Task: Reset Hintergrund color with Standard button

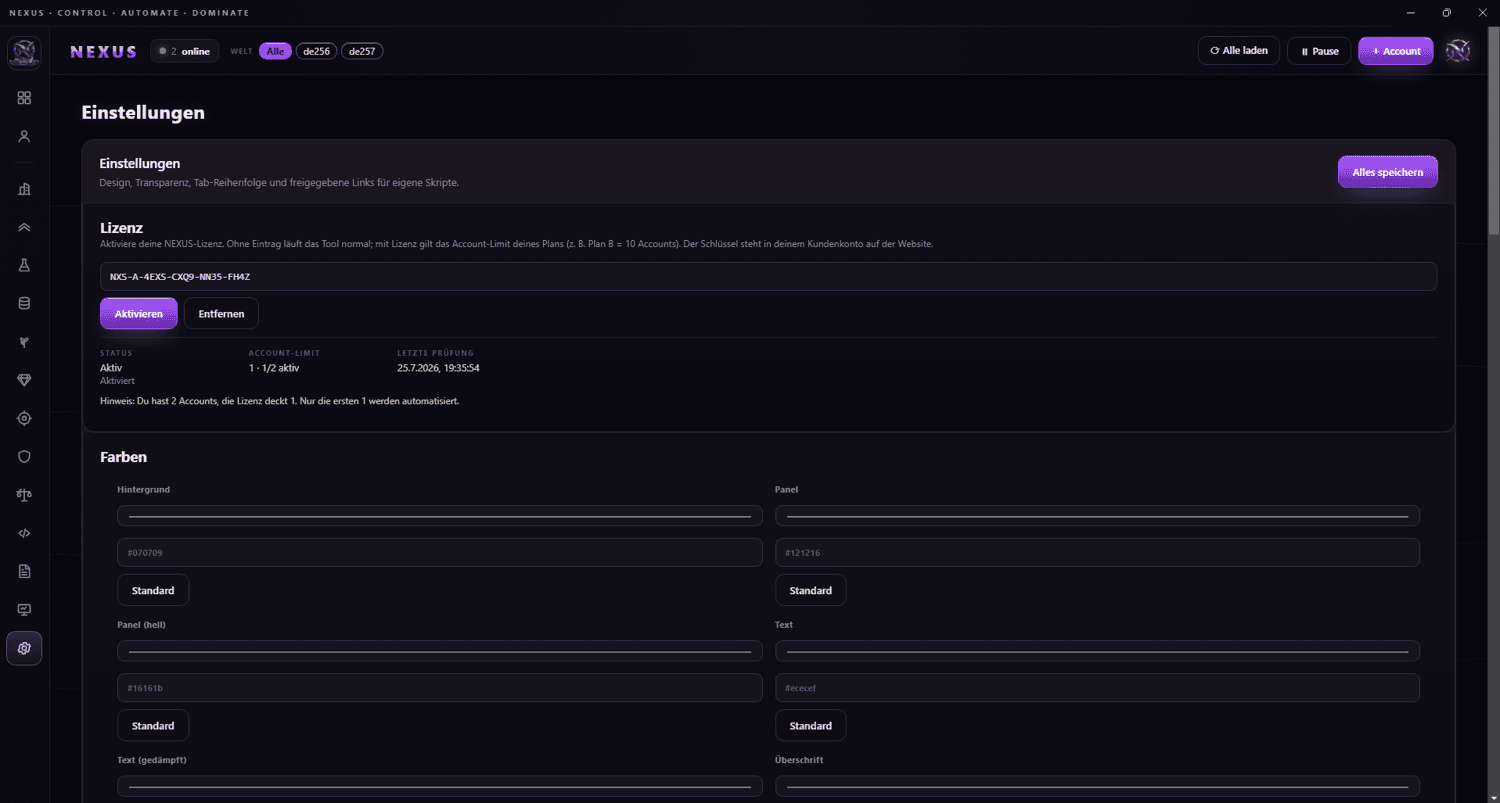Action: (x=153, y=590)
